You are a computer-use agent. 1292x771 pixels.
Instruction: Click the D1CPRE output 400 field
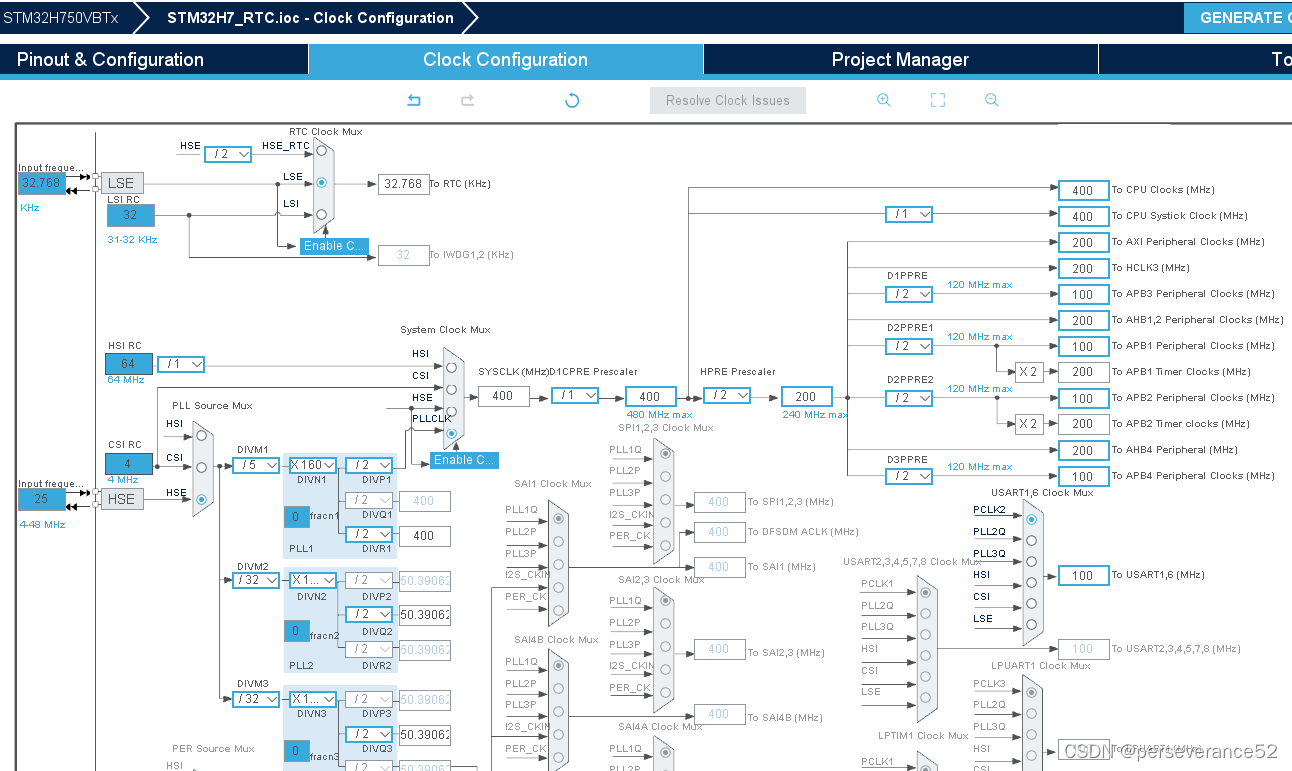click(650, 396)
